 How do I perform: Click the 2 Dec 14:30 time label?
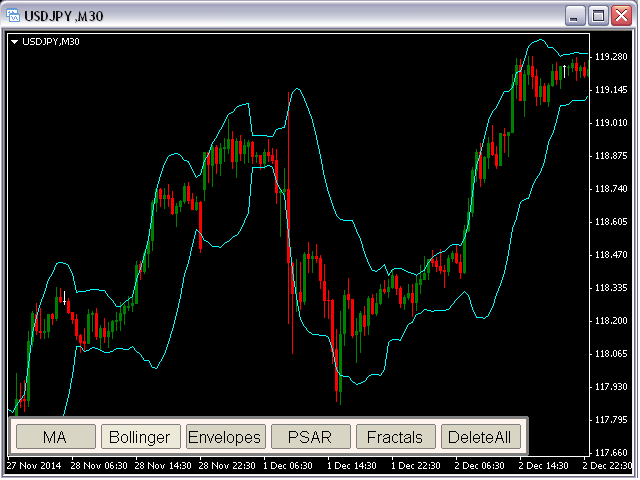click(x=544, y=466)
